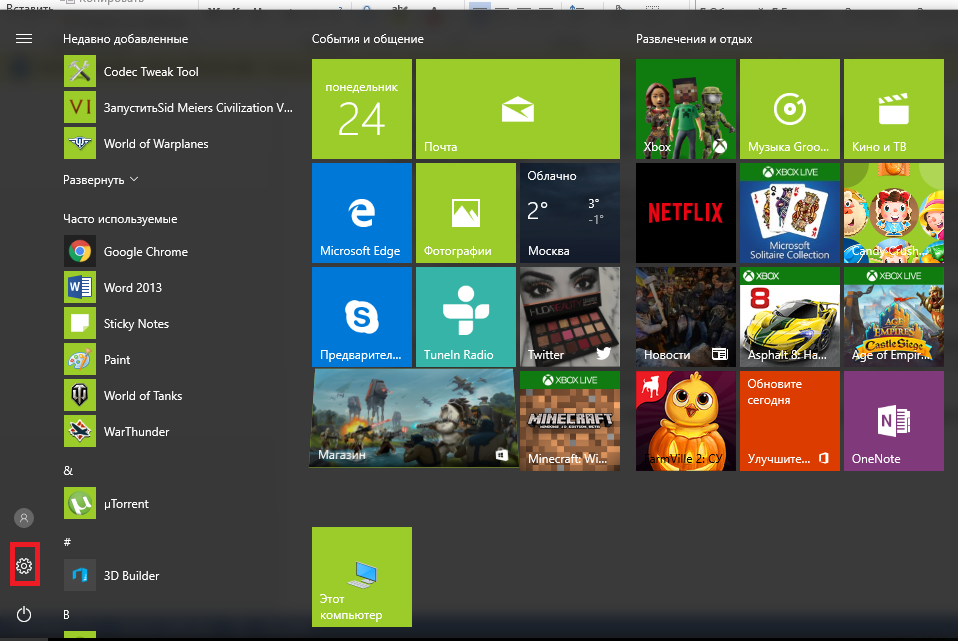This screenshot has width=958, height=641.
Task: Open the hamburger menu at top left
Action: point(24,38)
